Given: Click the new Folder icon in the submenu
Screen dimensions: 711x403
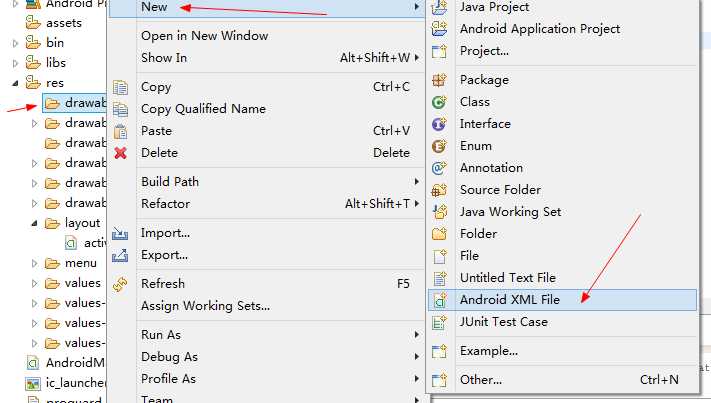Looking at the screenshot, I should 439,234.
